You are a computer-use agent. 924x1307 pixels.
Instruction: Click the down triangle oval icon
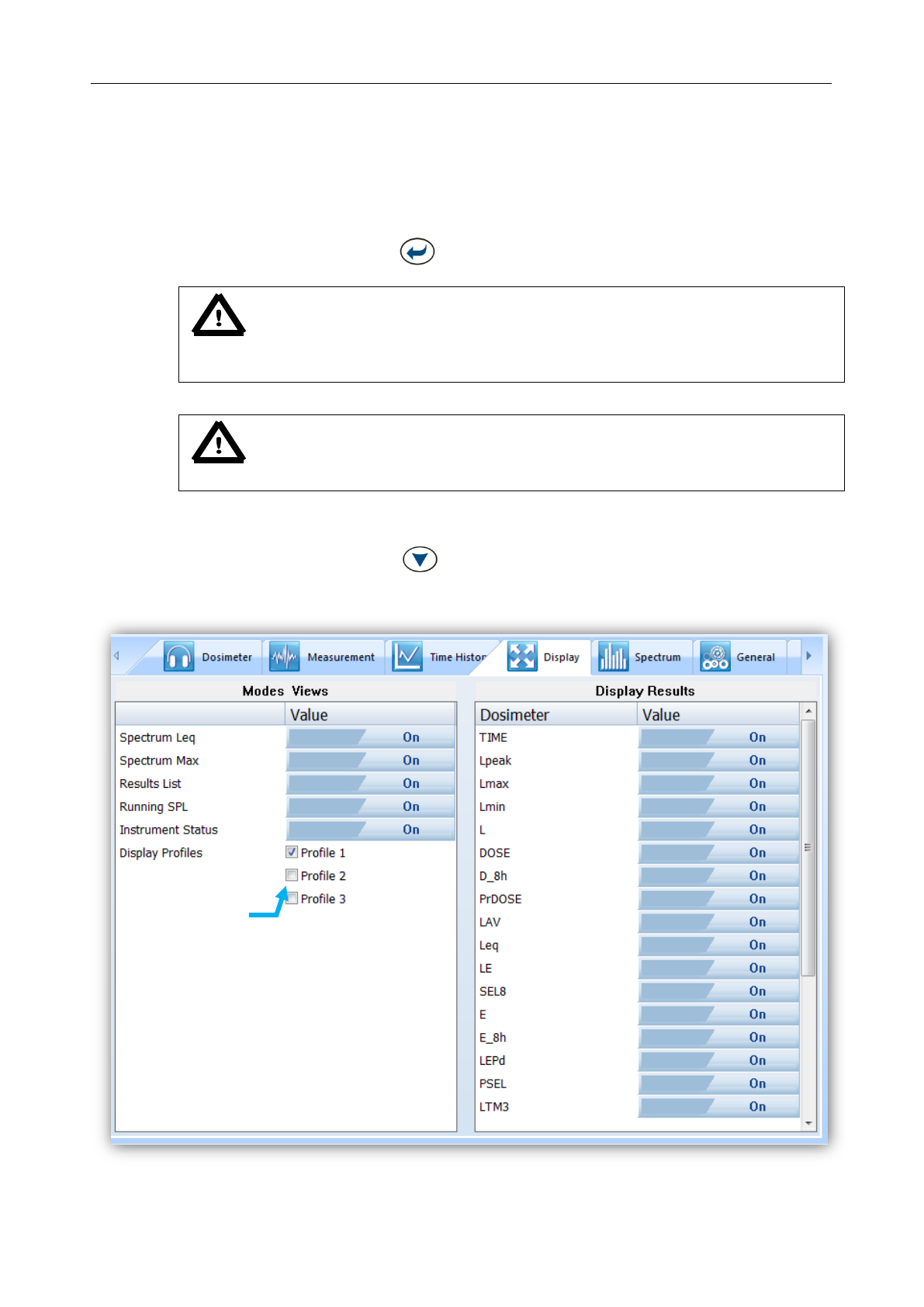tap(420, 559)
